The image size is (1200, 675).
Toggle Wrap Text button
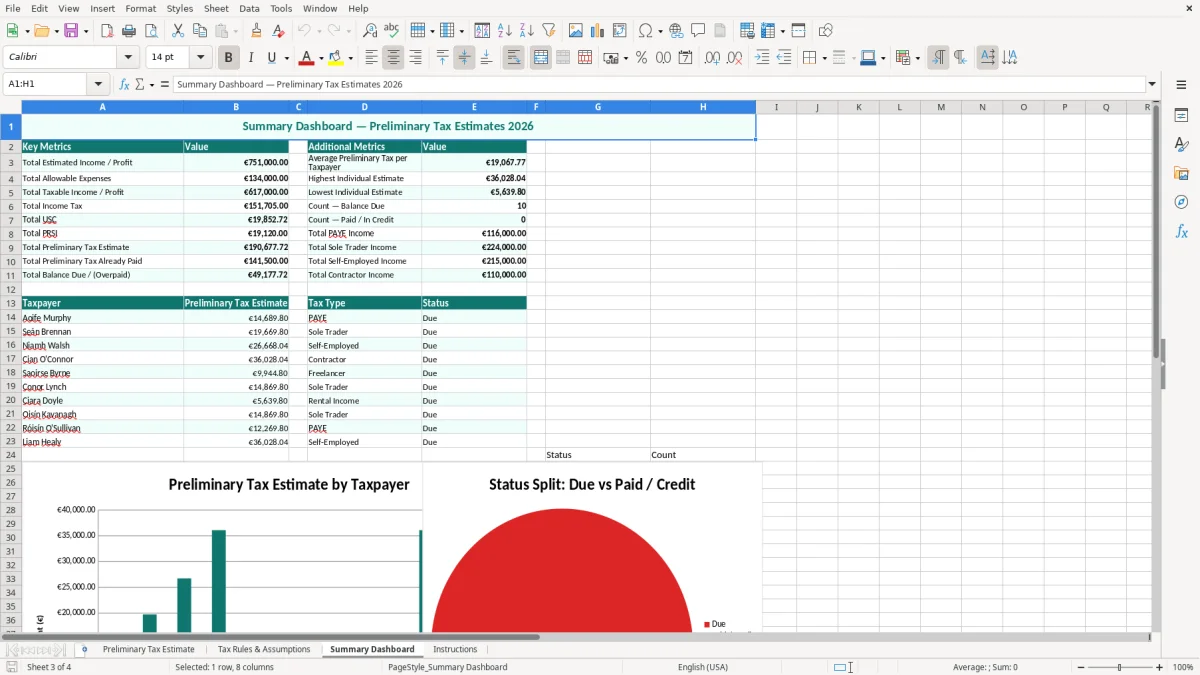tap(513, 58)
